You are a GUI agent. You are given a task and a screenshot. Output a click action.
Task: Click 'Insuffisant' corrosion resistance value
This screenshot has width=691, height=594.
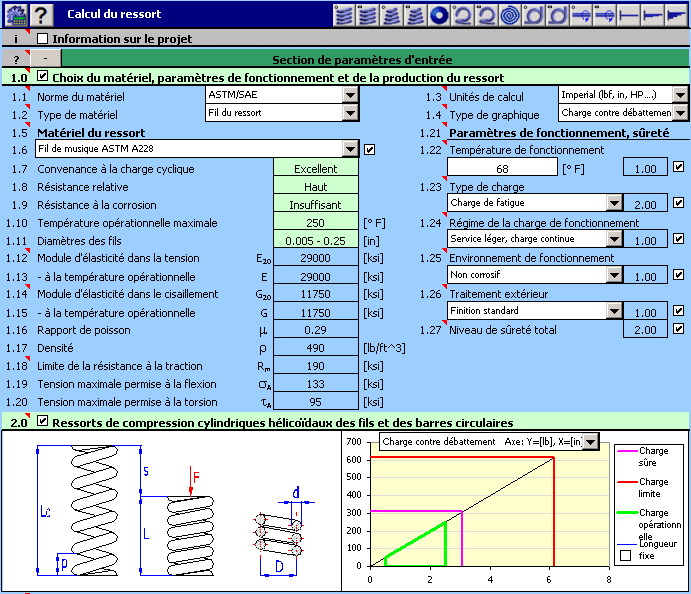click(x=316, y=205)
